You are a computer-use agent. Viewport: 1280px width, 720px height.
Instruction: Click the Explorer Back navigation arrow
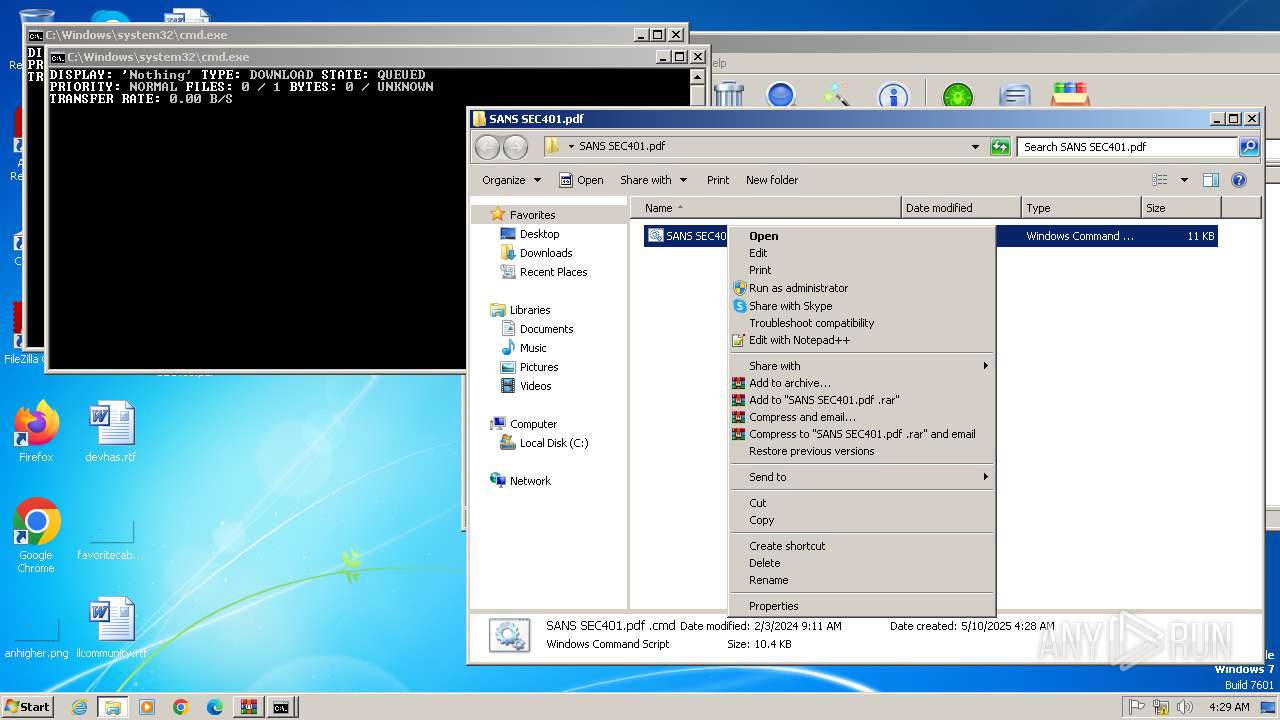point(487,147)
